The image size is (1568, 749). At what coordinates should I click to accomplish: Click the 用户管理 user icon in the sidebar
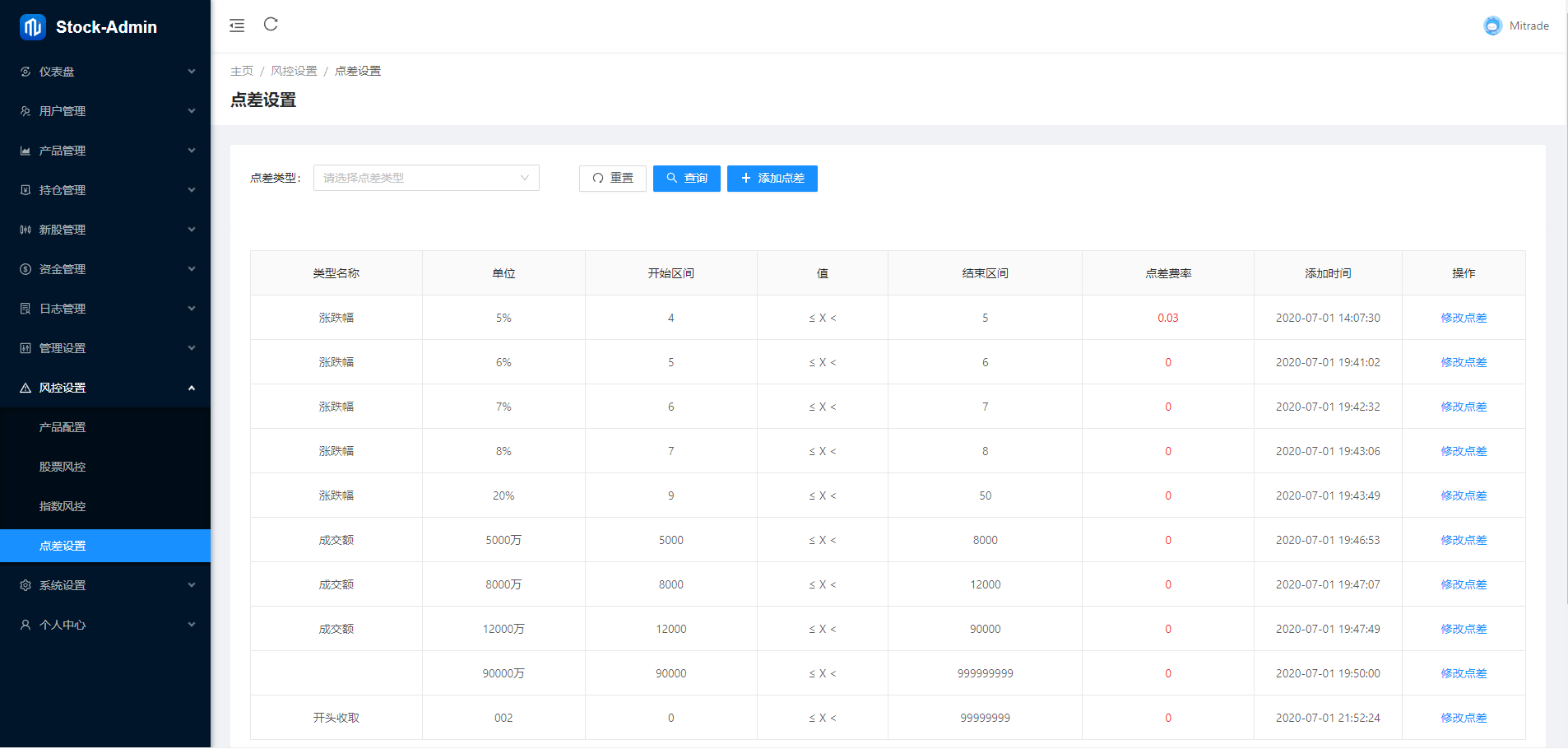[26, 111]
